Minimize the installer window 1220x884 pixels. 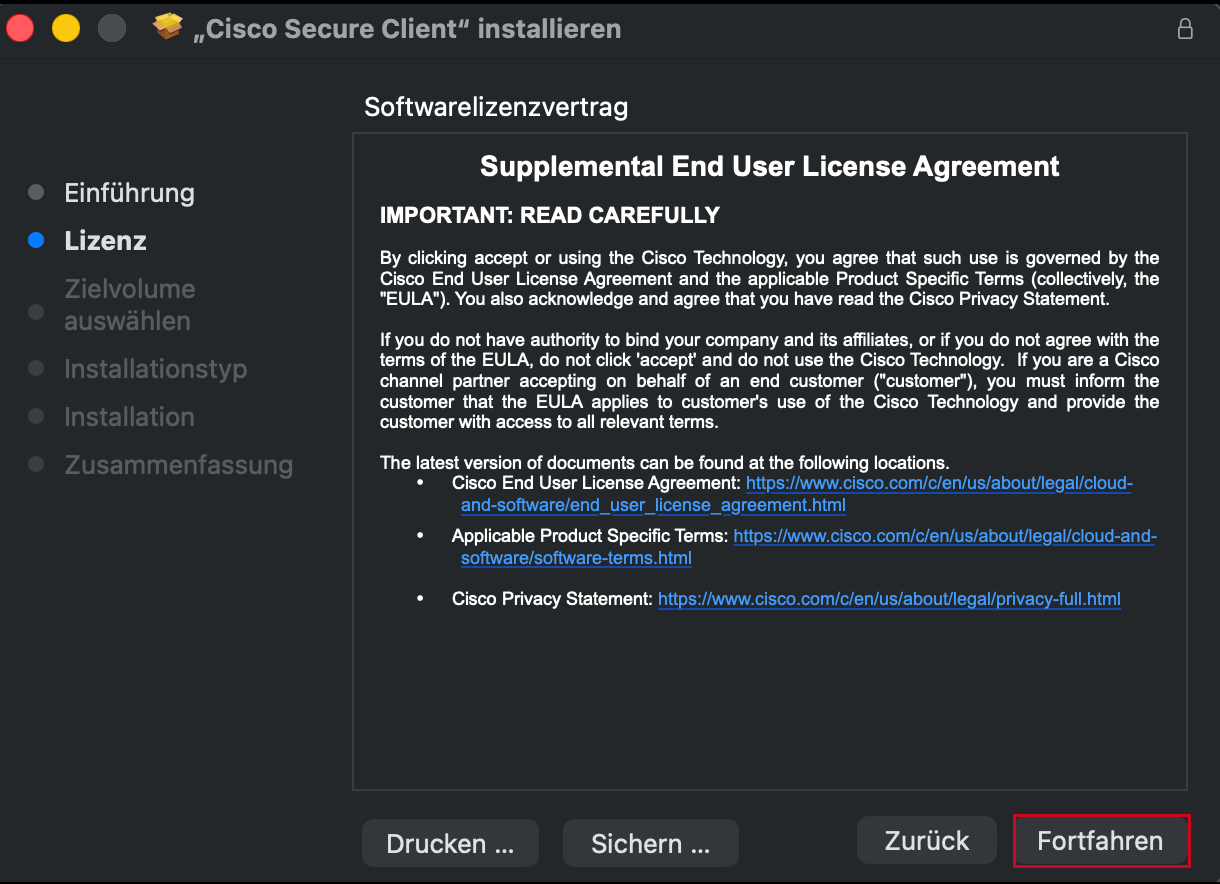(66, 28)
